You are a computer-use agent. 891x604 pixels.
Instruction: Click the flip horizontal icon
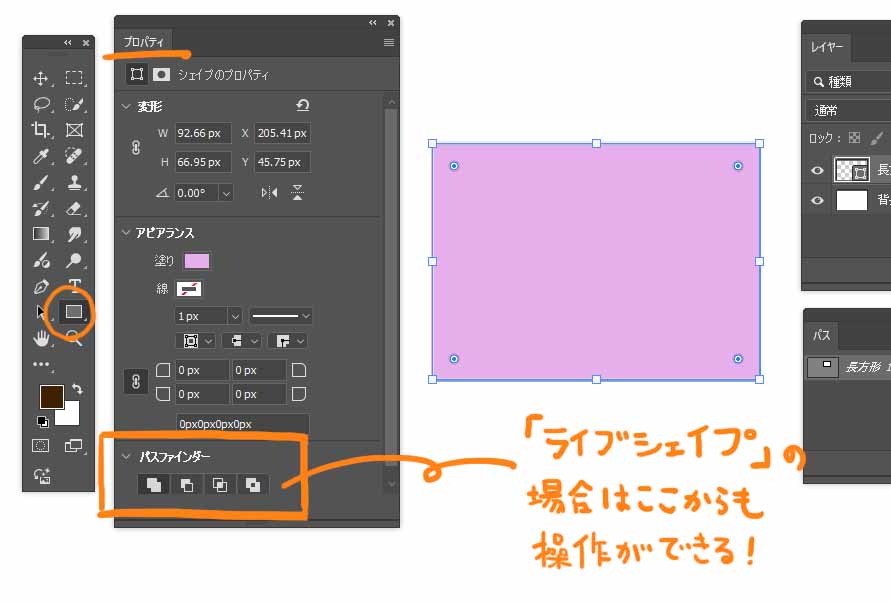point(269,193)
